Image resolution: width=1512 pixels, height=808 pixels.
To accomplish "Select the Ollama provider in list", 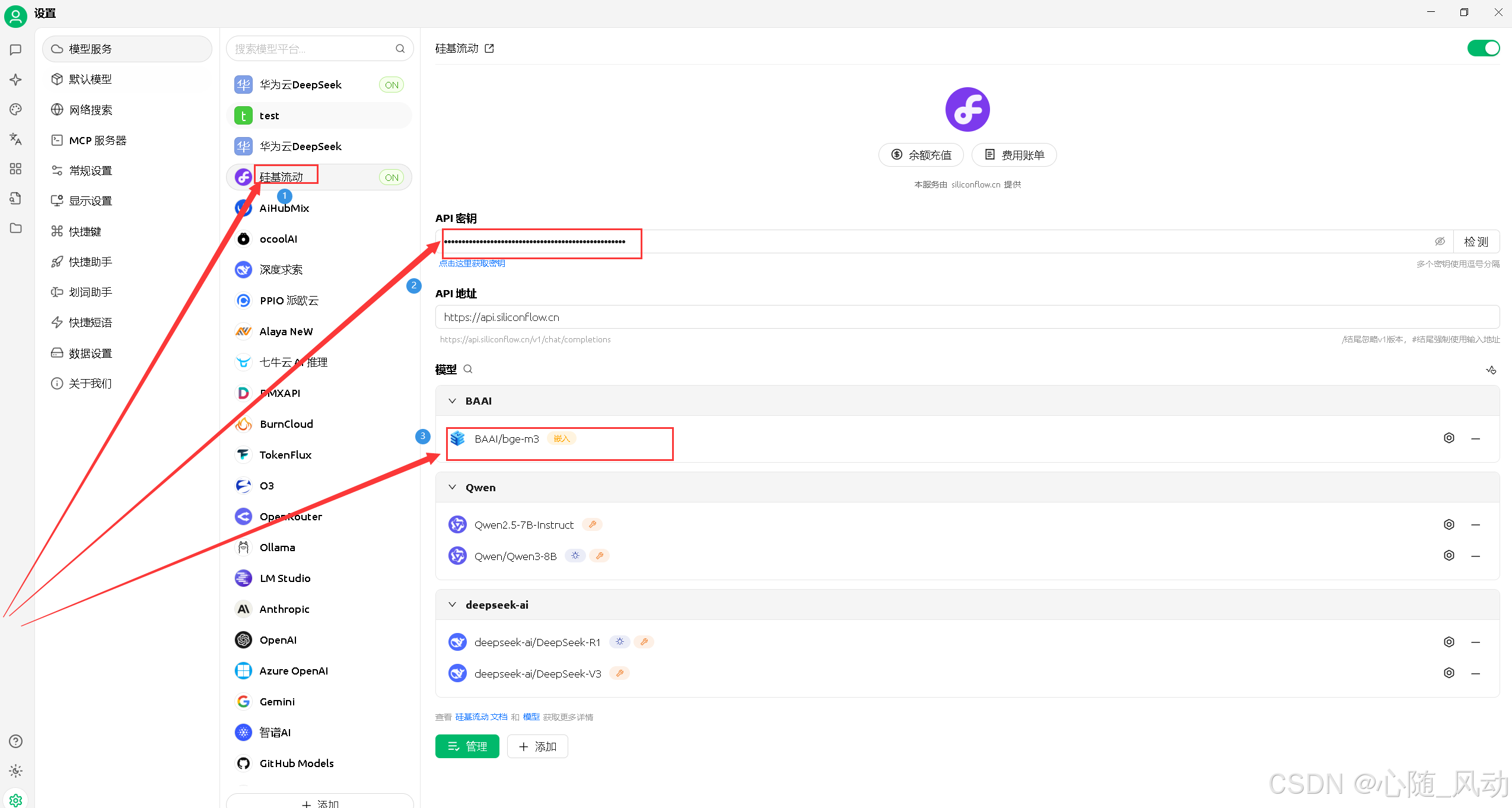I will 277,548.
